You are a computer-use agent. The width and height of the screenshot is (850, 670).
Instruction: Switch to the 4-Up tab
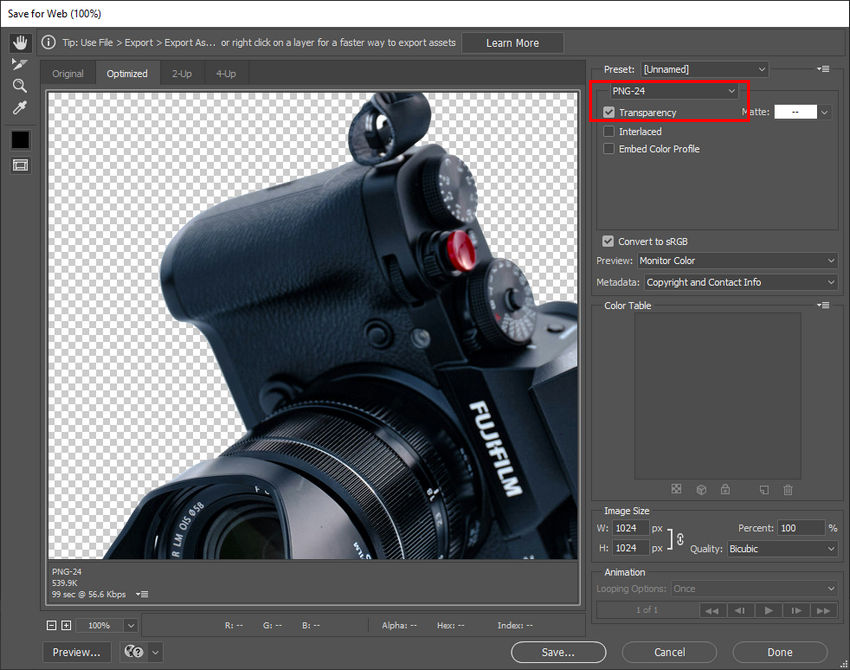[226, 73]
